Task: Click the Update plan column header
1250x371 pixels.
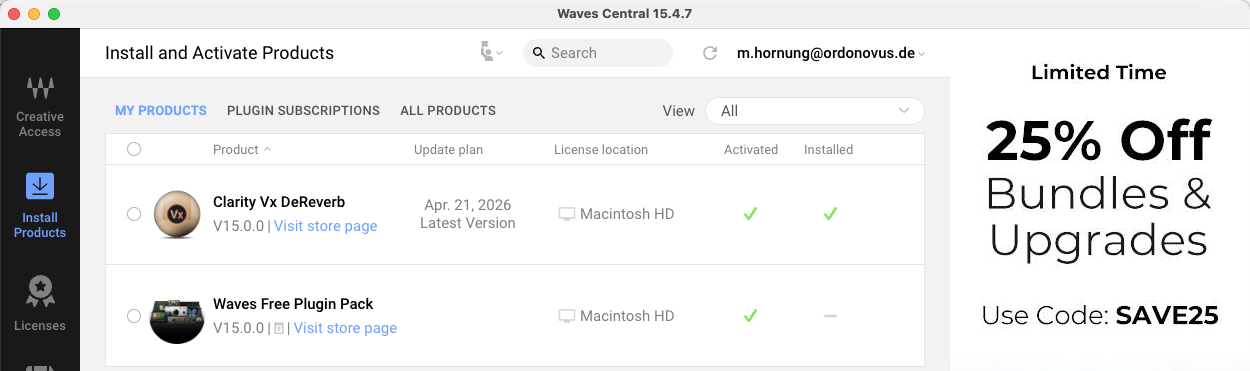Action: [x=448, y=150]
